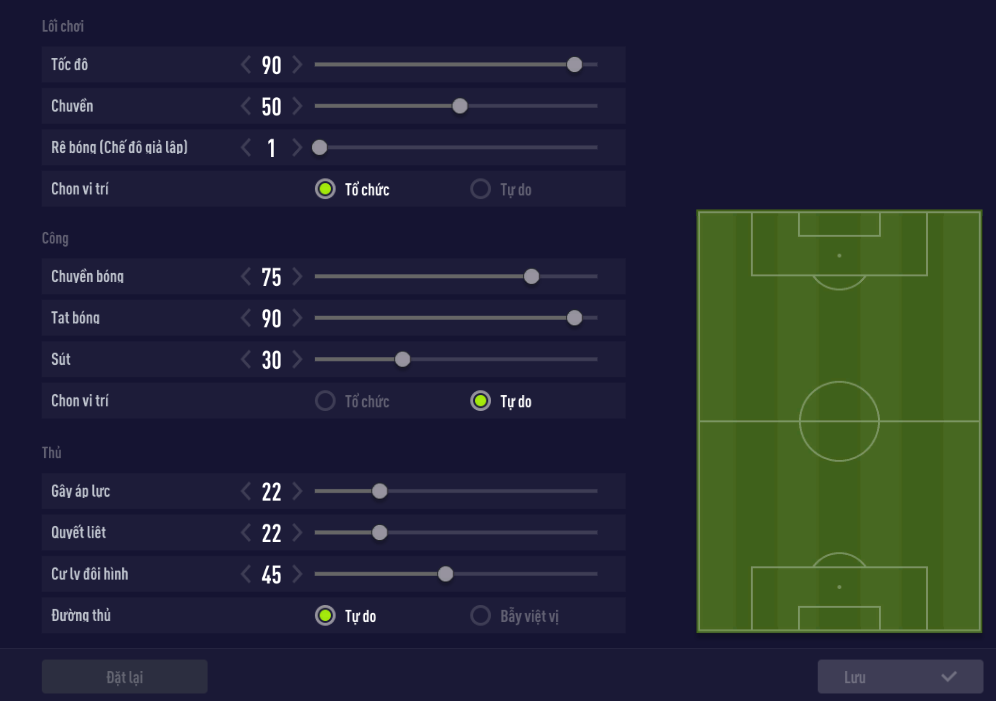Click the Đặt lại reset button

click(125, 677)
